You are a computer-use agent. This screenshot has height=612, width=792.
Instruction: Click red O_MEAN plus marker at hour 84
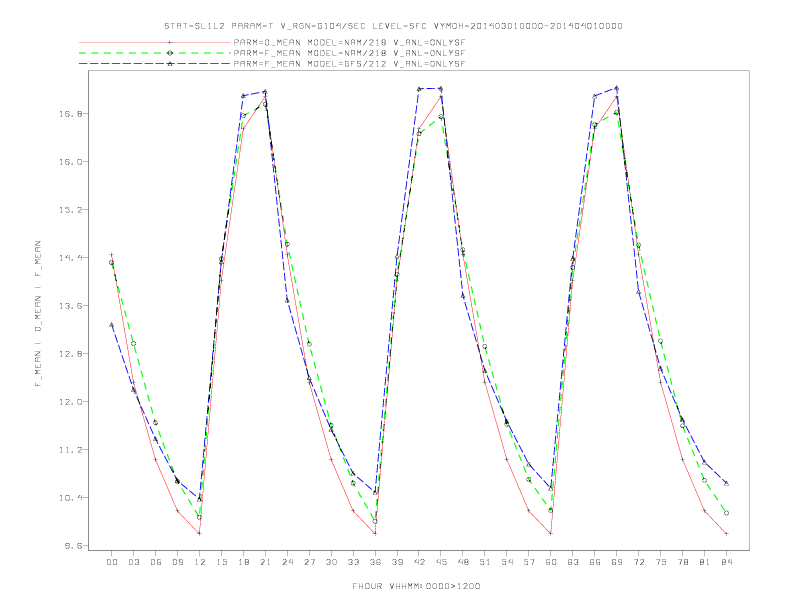point(726,533)
